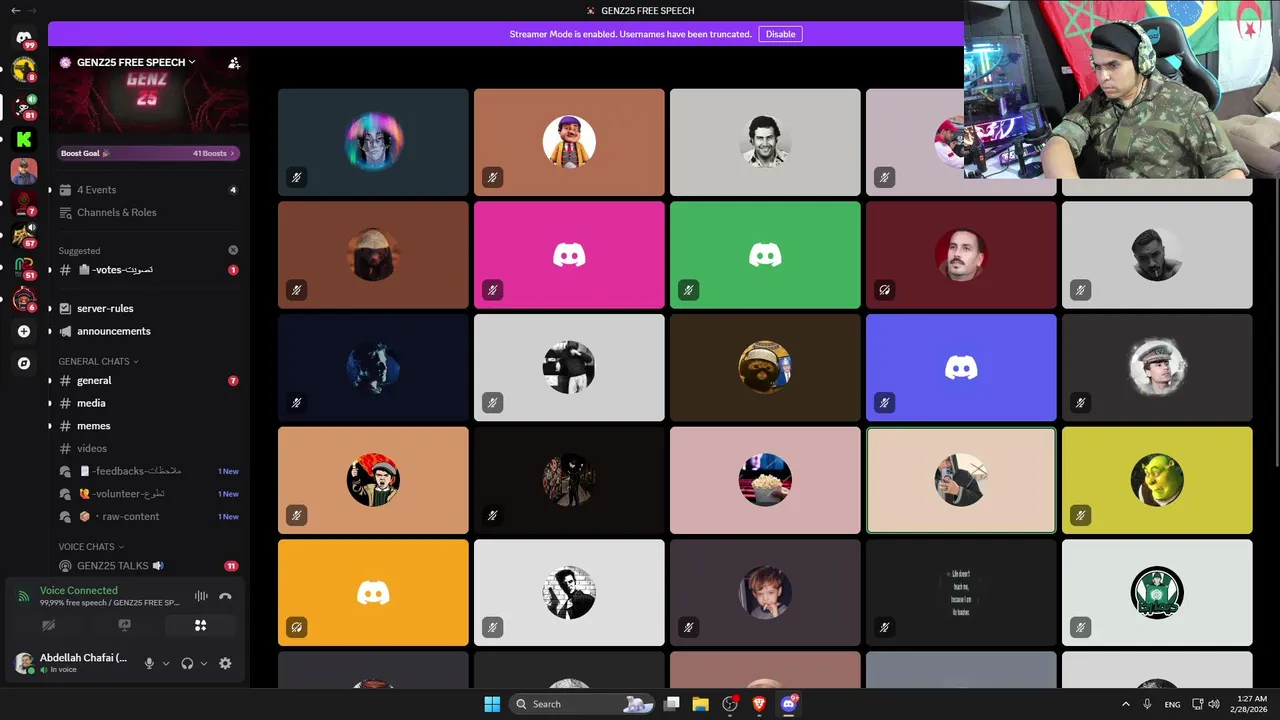The width and height of the screenshot is (1280, 720).
Task: Open the media text channel
Action: (x=148, y=403)
